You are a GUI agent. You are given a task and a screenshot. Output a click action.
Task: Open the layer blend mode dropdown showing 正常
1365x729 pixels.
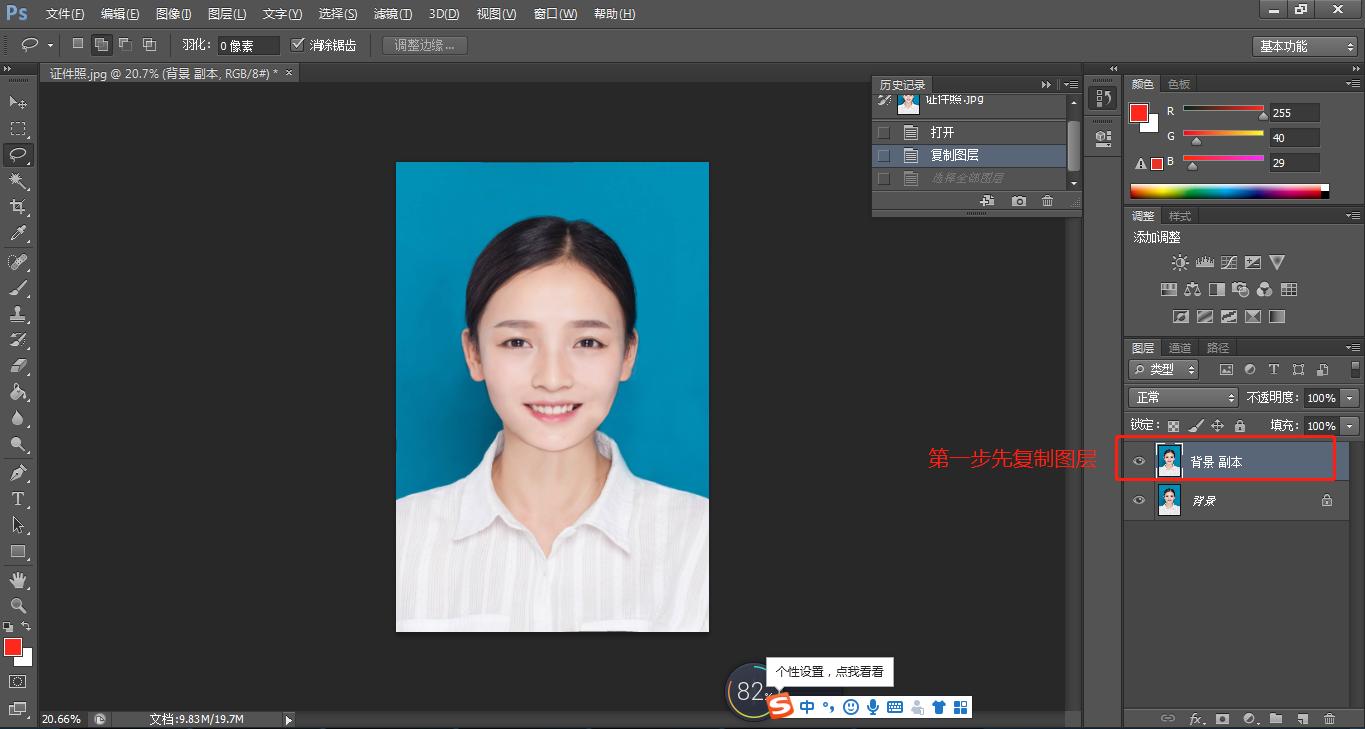[x=1182, y=397]
